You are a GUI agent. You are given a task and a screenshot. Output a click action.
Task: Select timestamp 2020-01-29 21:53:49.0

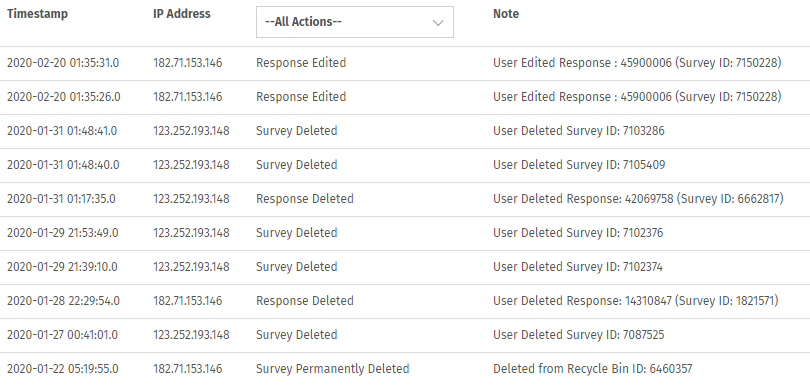[x=63, y=234]
